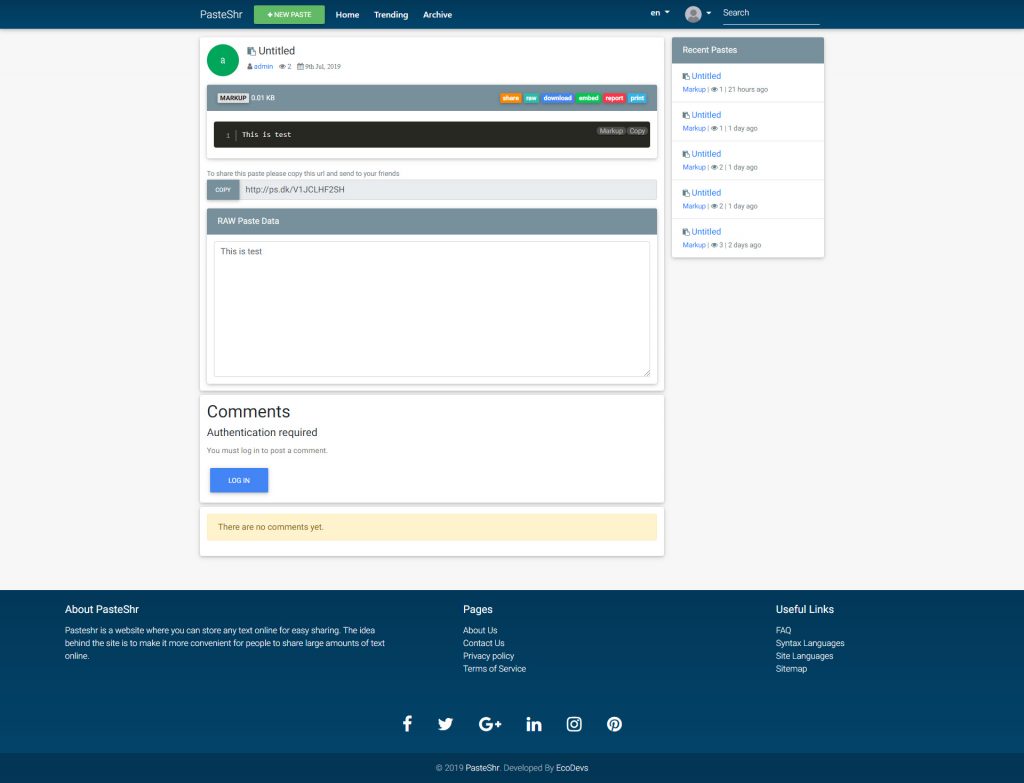
Task: Focus the Search input field
Action: click(x=771, y=13)
